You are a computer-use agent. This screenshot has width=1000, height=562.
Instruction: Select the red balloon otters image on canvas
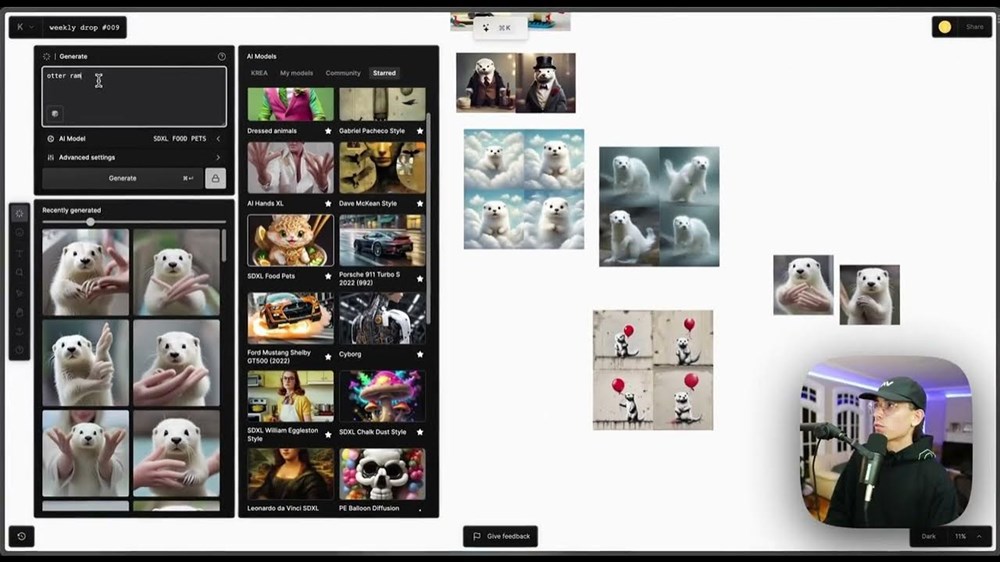653,370
